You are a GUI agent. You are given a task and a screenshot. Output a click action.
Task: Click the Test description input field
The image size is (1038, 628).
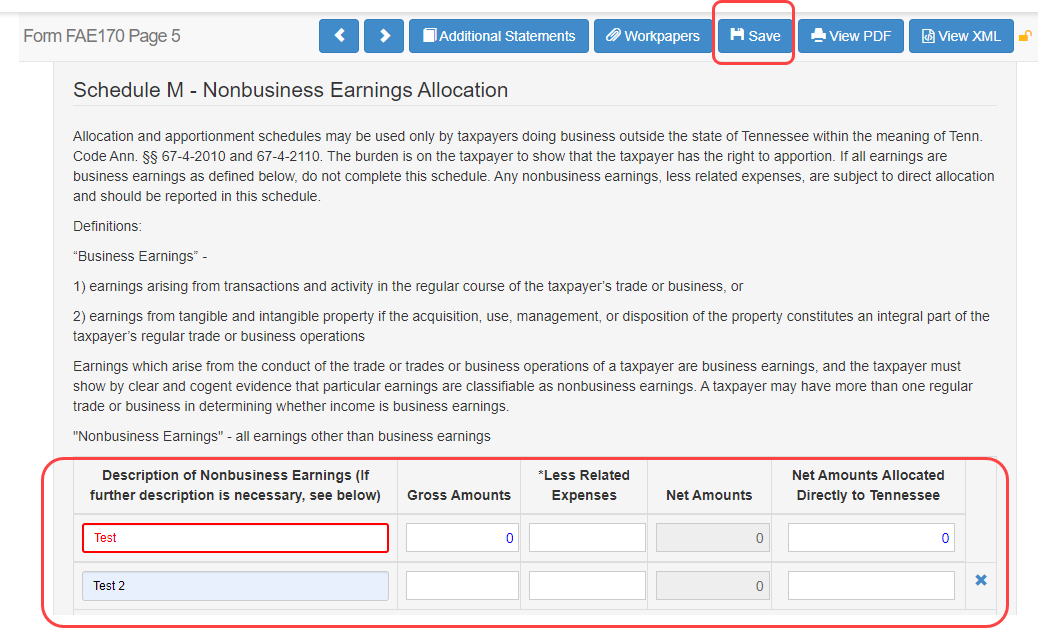235,538
